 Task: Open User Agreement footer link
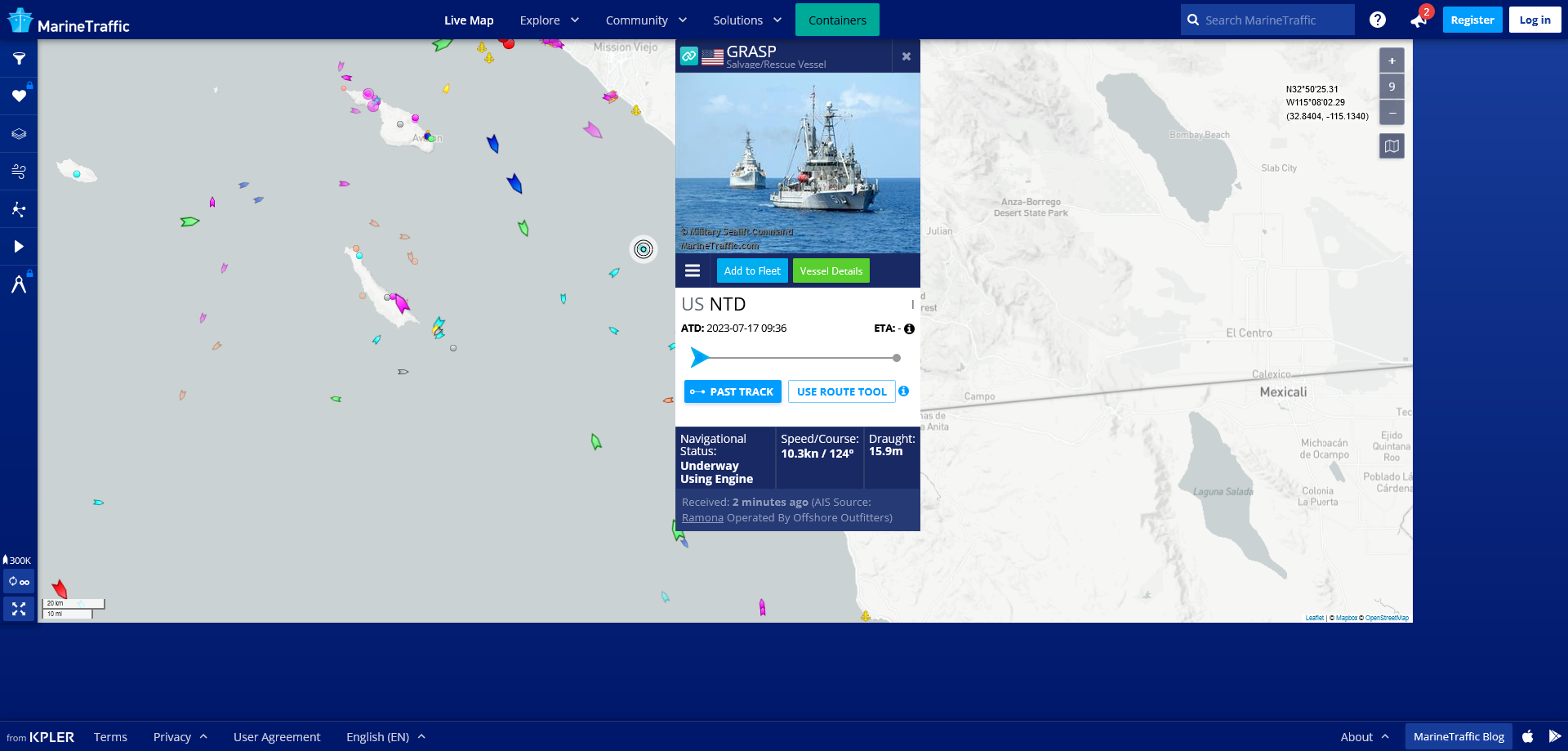coord(277,737)
